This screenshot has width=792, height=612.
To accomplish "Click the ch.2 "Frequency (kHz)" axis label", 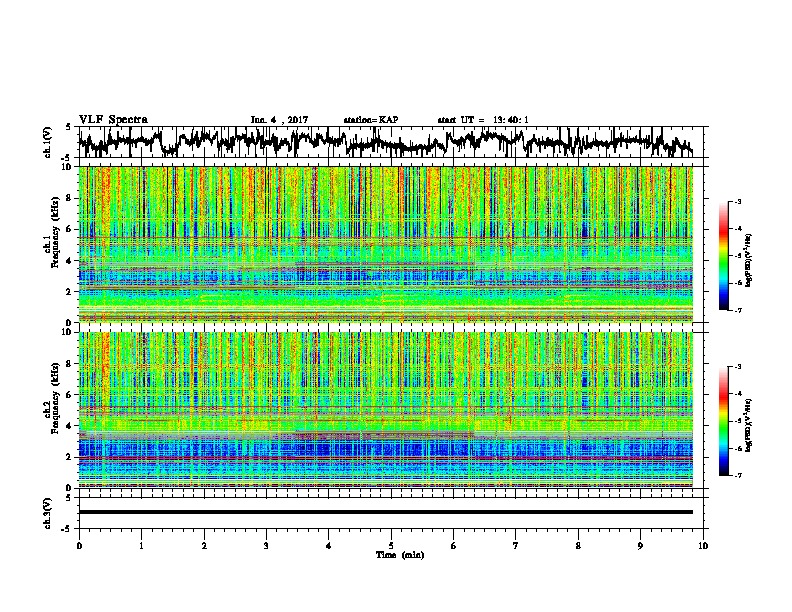I will 55,398.
